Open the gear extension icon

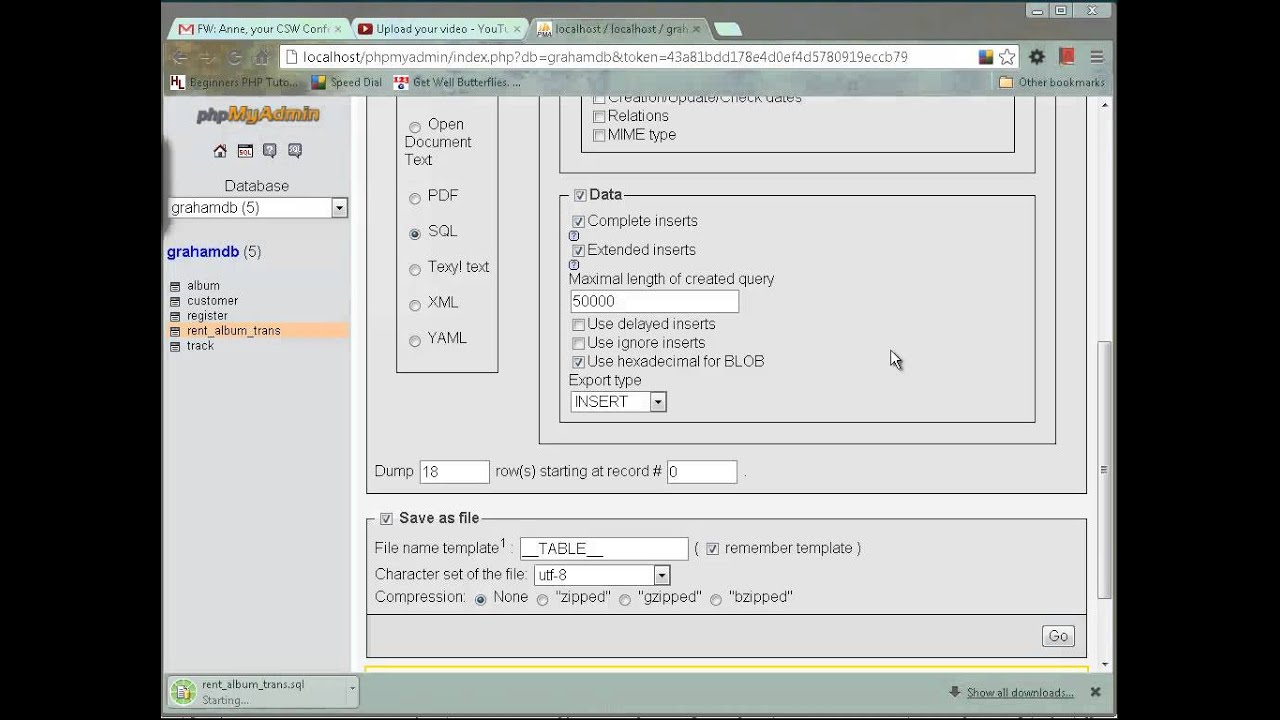tap(1037, 57)
